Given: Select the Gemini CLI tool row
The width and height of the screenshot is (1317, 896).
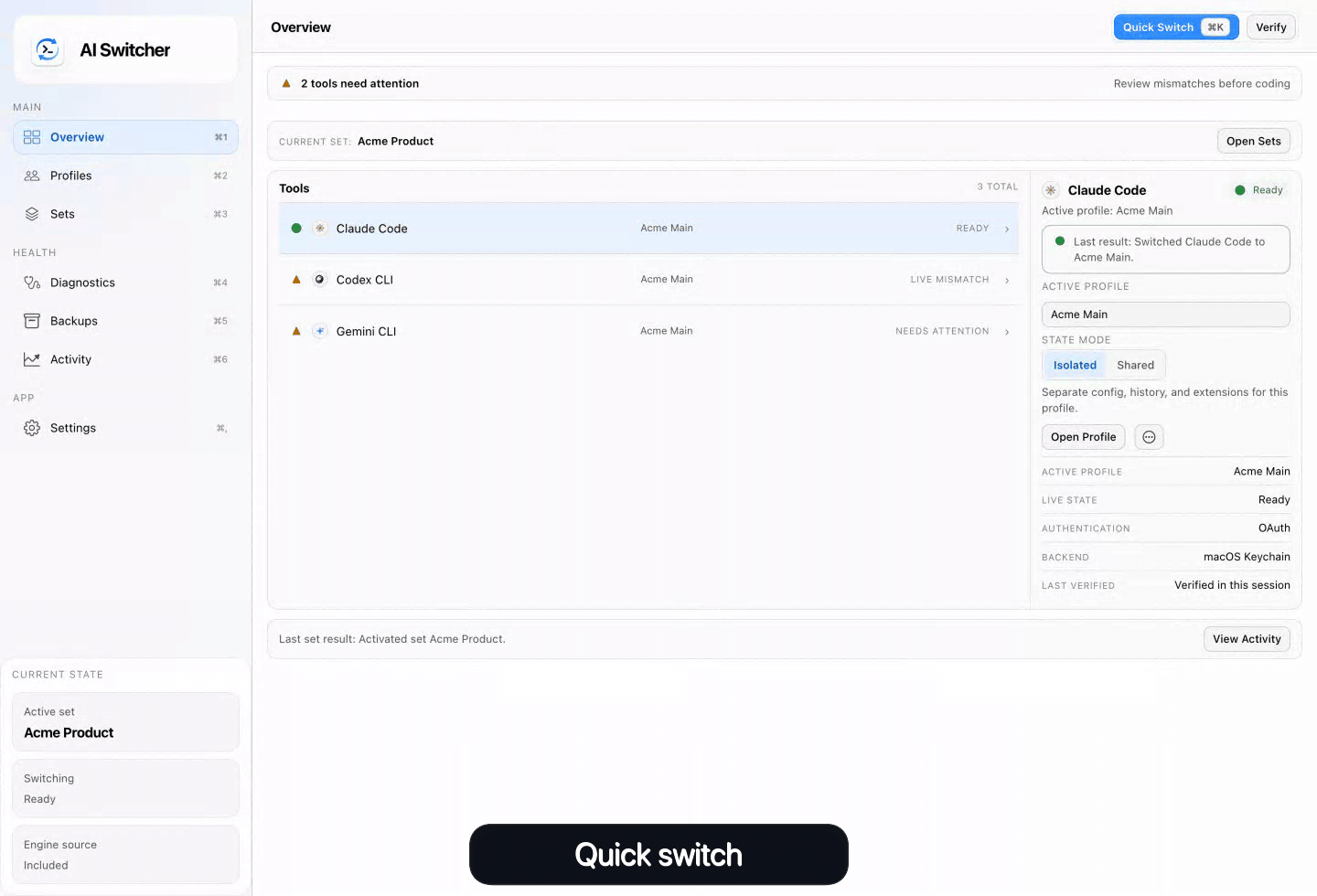Looking at the screenshot, I should (x=649, y=331).
